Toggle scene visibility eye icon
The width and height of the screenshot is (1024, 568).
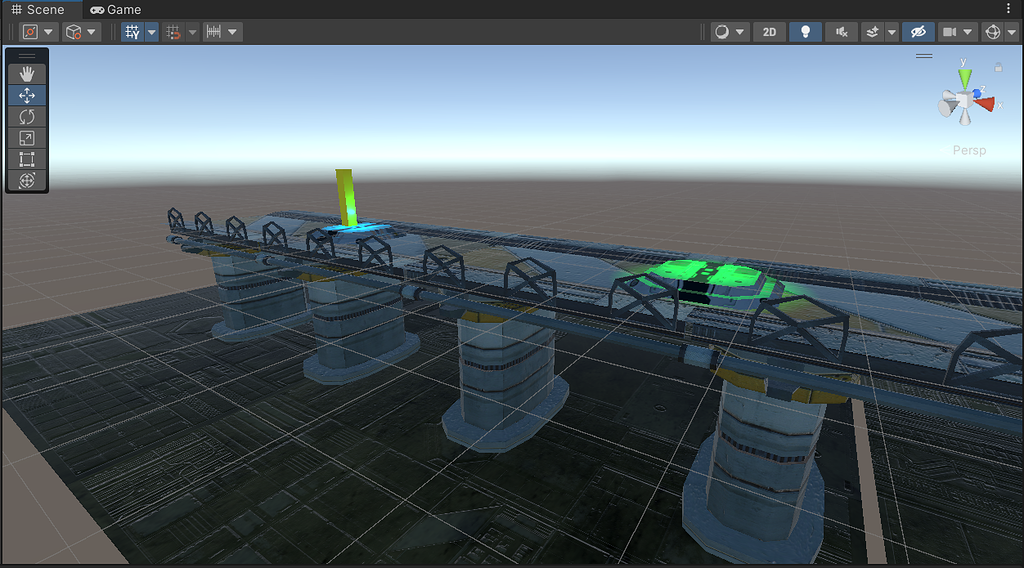click(918, 32)
